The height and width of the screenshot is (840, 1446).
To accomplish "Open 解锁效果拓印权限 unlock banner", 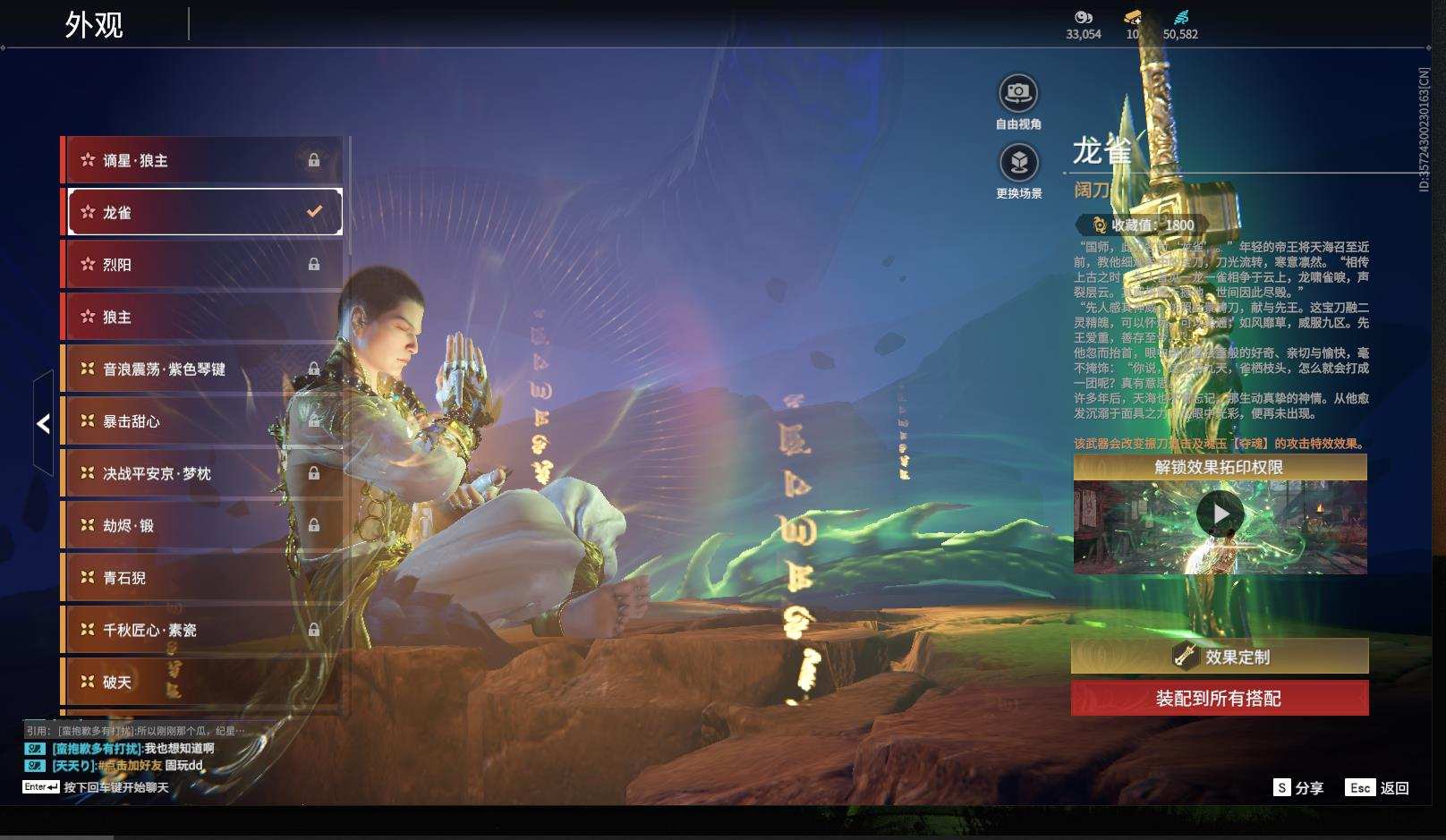I will tap(1220, 467).
